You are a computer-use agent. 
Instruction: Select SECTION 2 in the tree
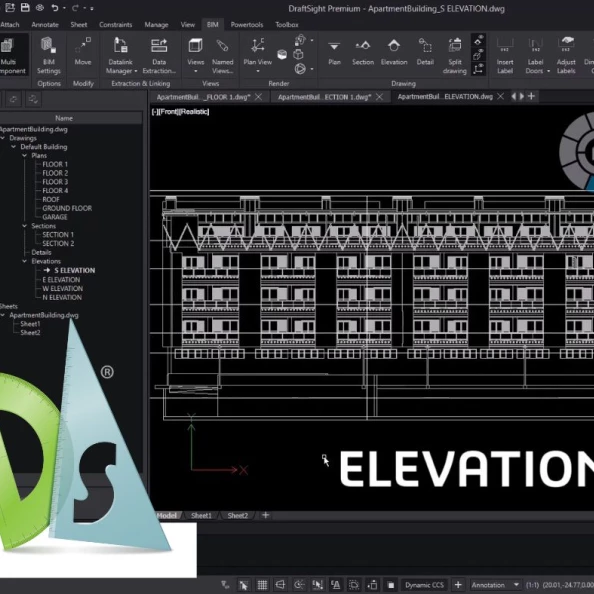tap(58, 243)
